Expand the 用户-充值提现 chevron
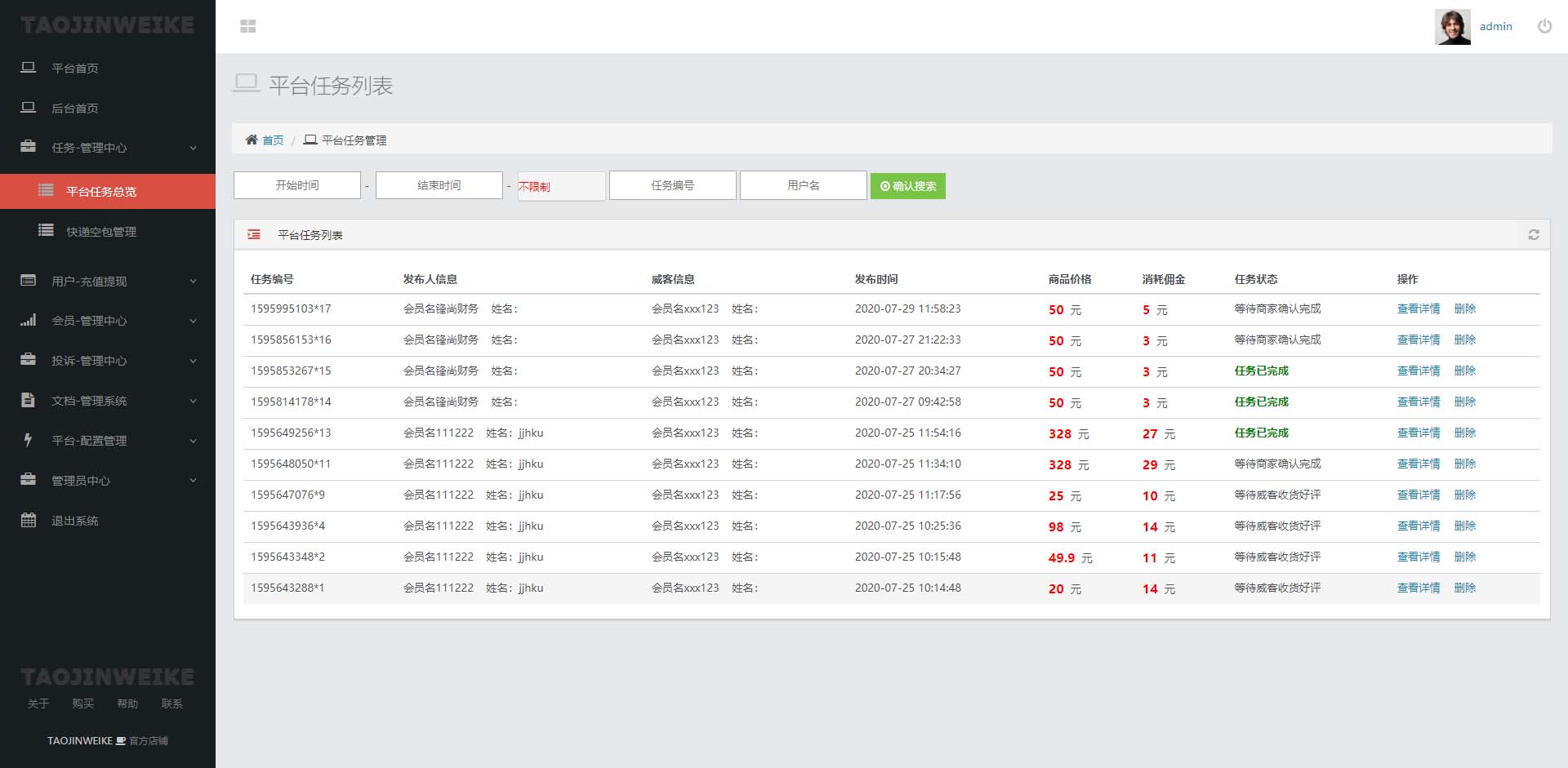 coord(194,282)
